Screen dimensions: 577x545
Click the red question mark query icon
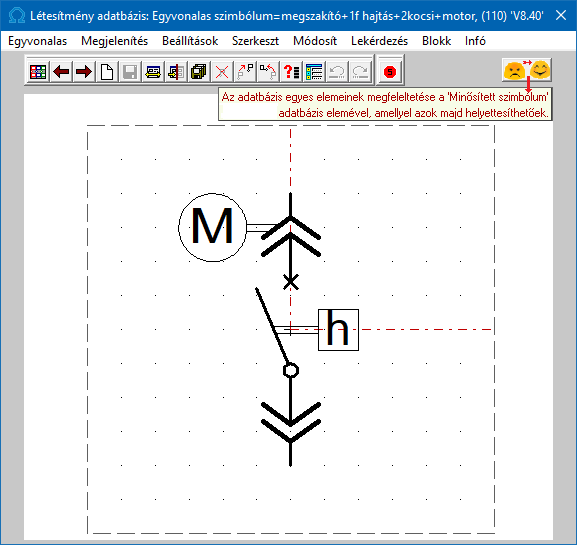click(291, 72)
